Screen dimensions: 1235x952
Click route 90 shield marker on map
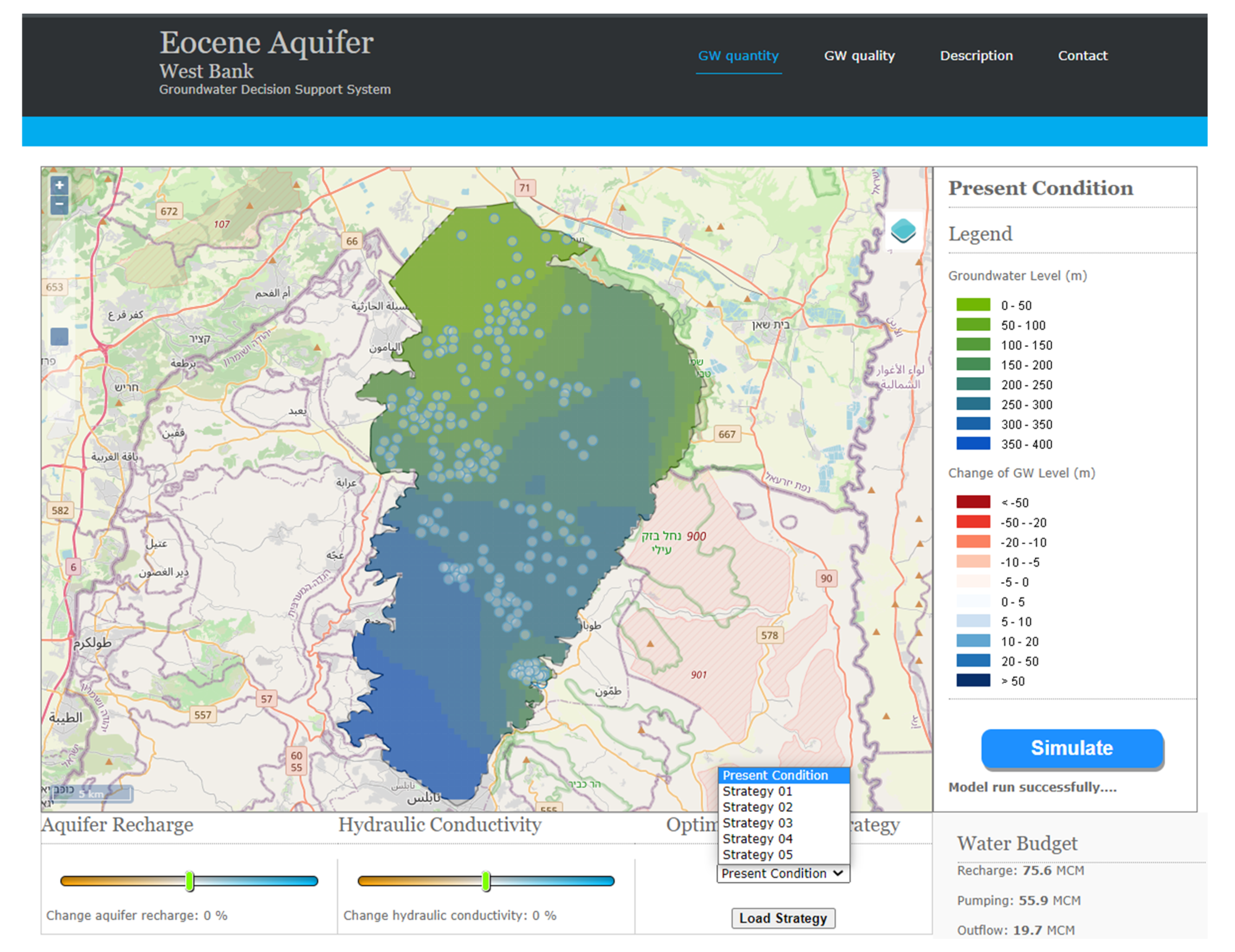(x=826, y=578)
